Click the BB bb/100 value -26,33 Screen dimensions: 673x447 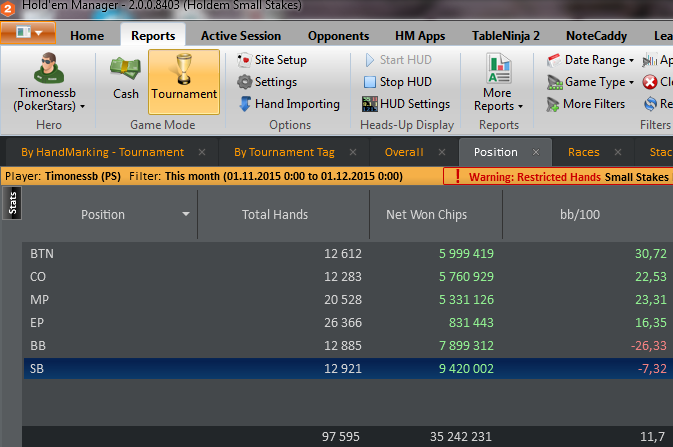coord(649,345)
